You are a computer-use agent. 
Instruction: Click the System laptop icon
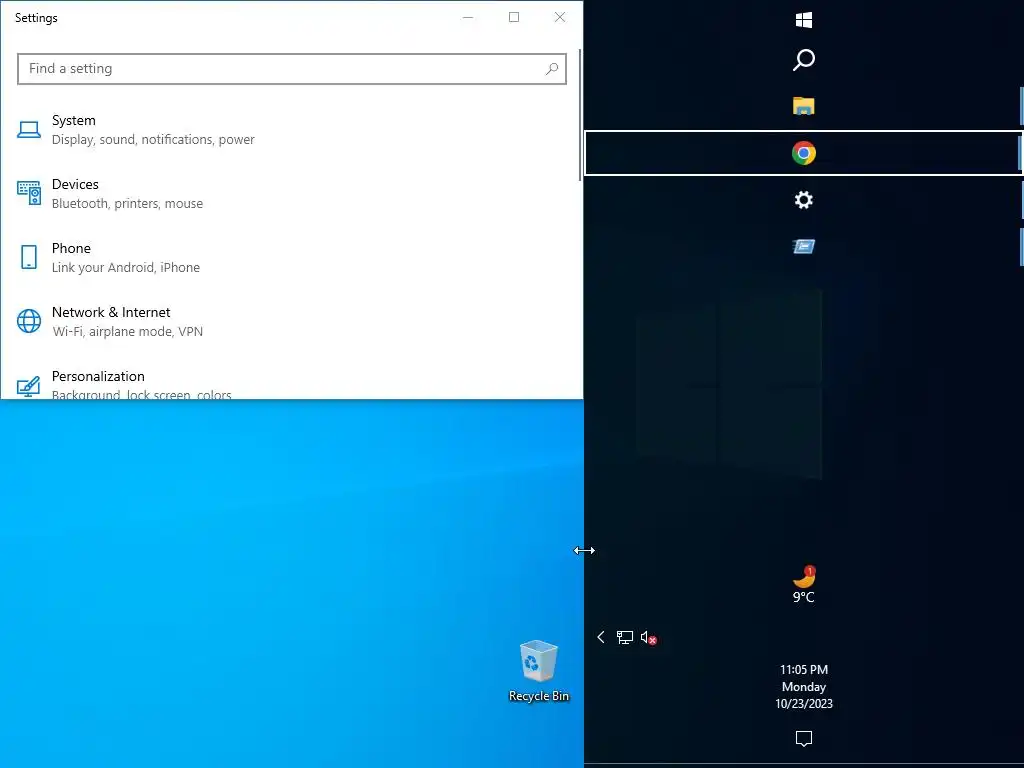29,130
